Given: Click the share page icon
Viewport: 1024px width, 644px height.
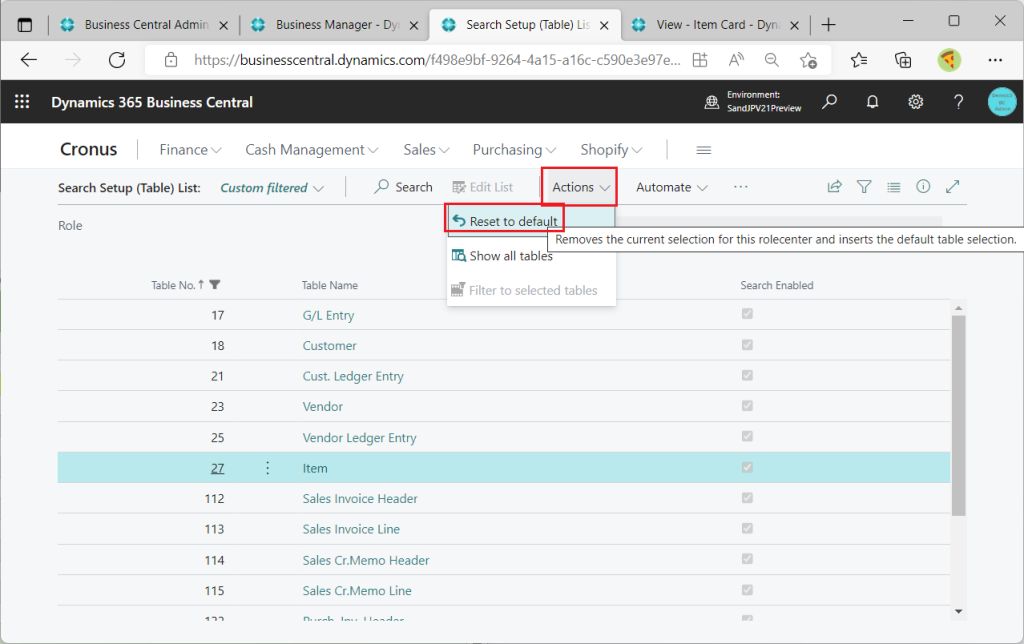Looking at the screenshot, I should (835, 187).
